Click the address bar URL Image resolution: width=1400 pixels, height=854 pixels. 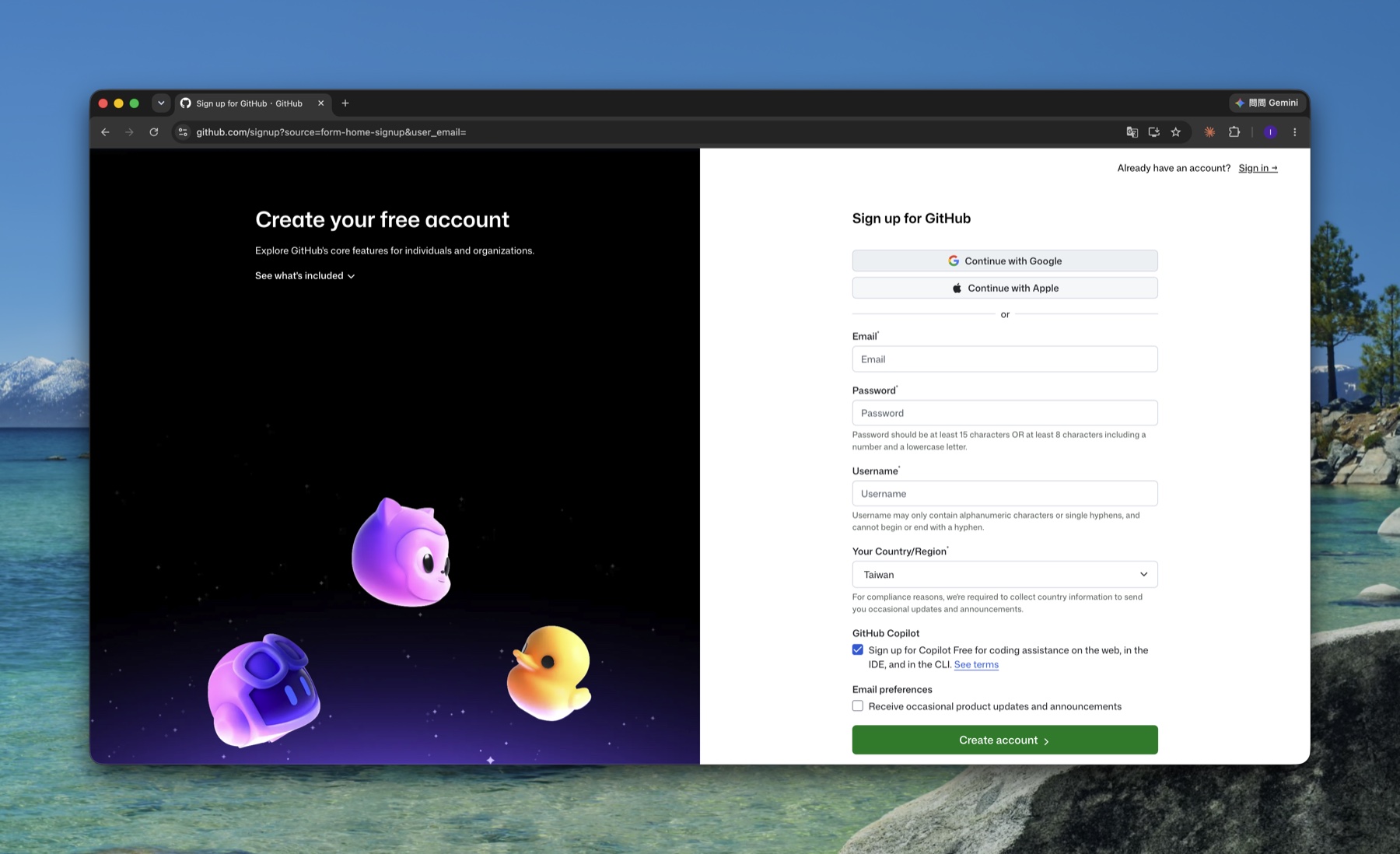(x=331, y=132)
